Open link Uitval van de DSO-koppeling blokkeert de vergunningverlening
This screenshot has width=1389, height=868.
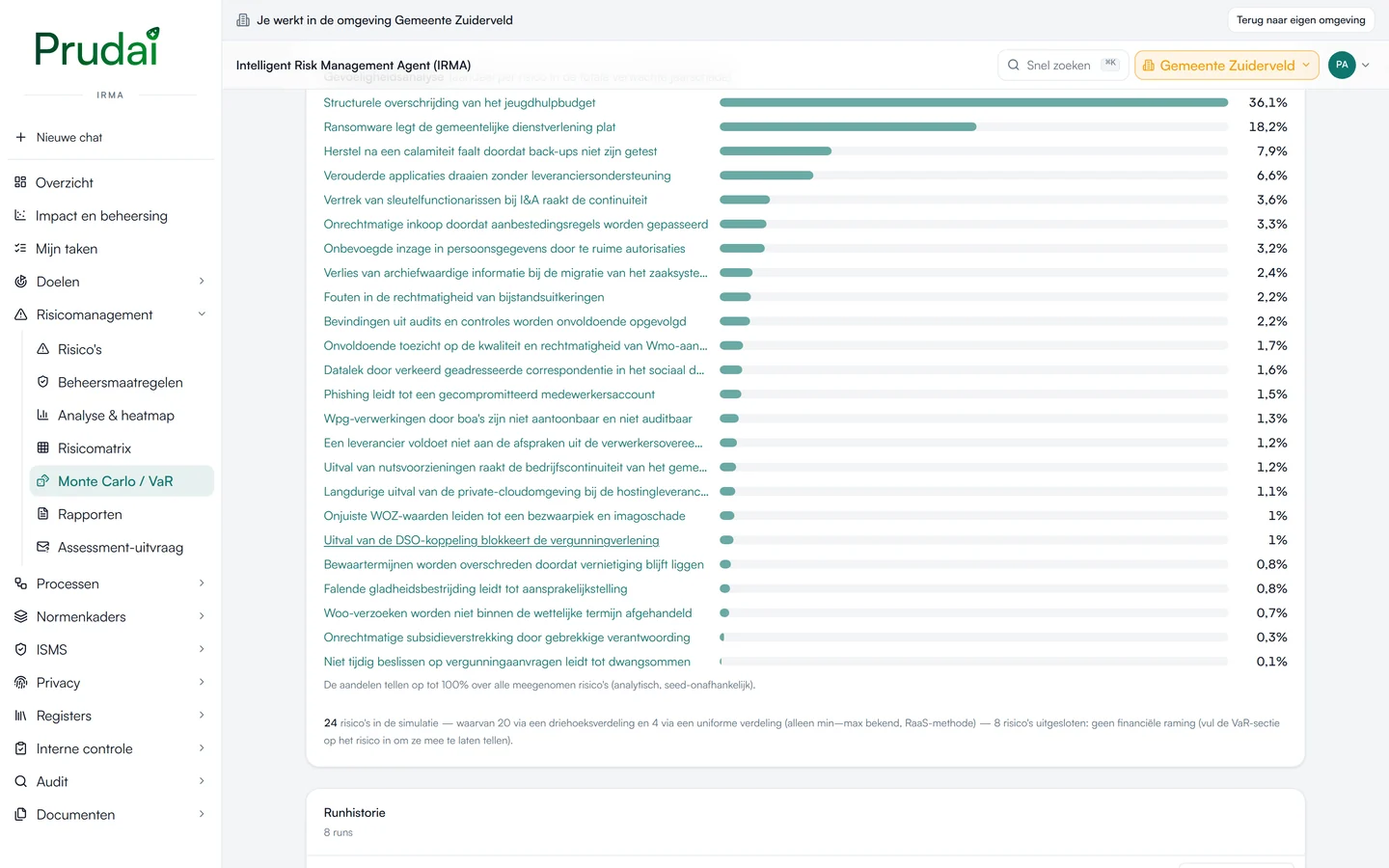pos(491,540)
